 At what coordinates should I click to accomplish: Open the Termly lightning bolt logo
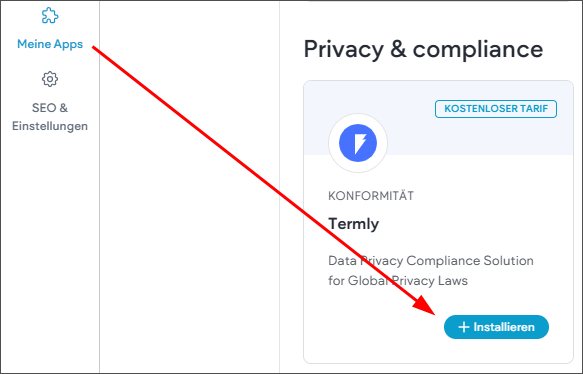point(358,143)
